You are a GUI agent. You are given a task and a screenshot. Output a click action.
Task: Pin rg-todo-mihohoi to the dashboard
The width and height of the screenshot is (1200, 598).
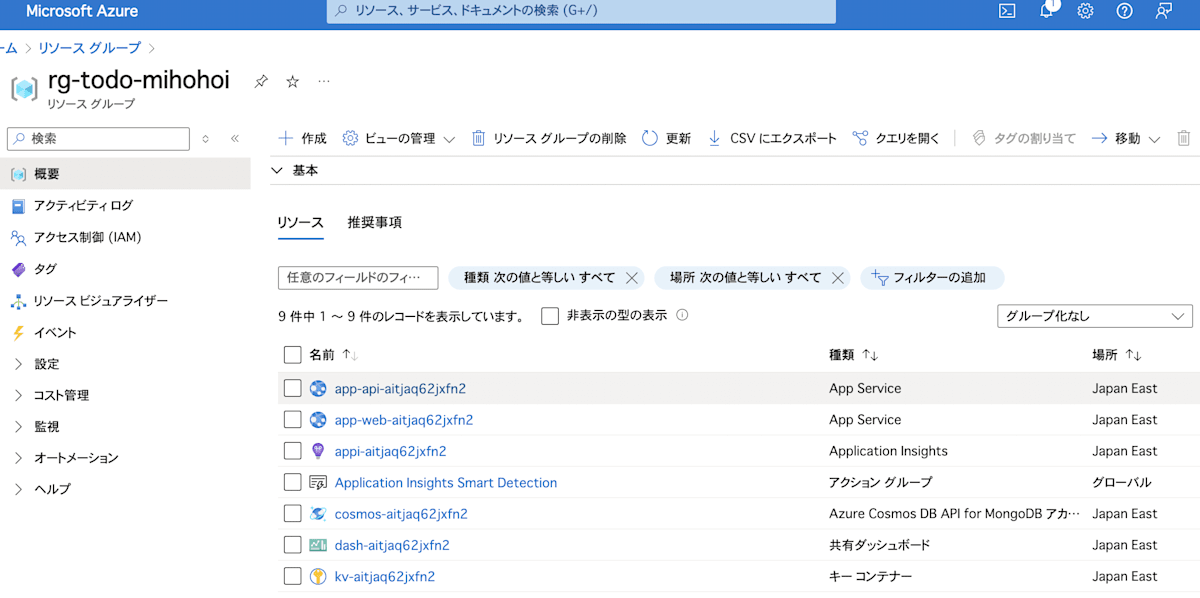tap(261, 81)
